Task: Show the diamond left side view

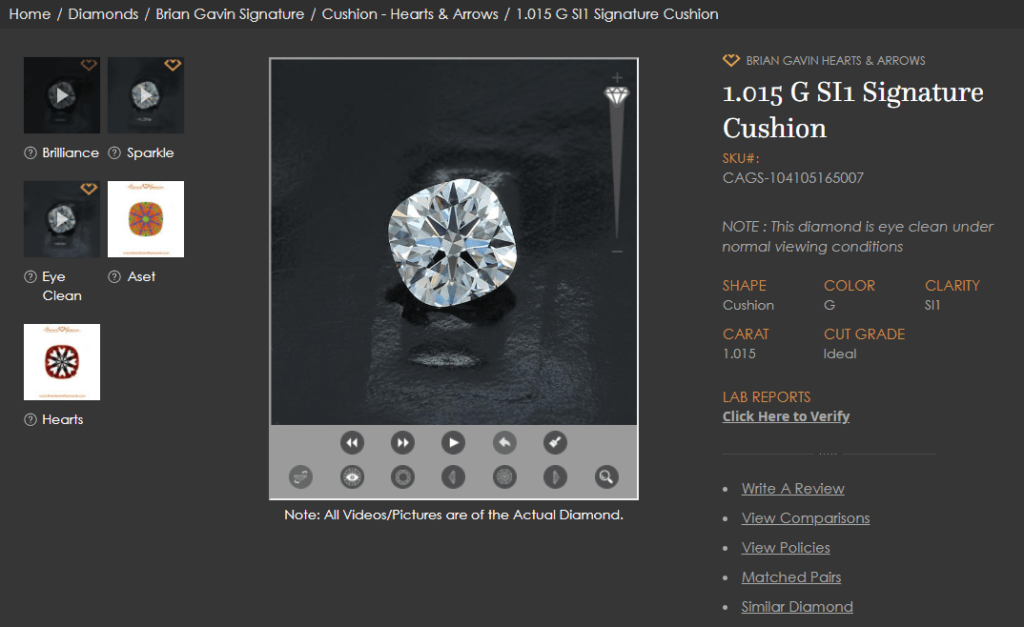Action: pyautogui.click(x=453, y=477)
